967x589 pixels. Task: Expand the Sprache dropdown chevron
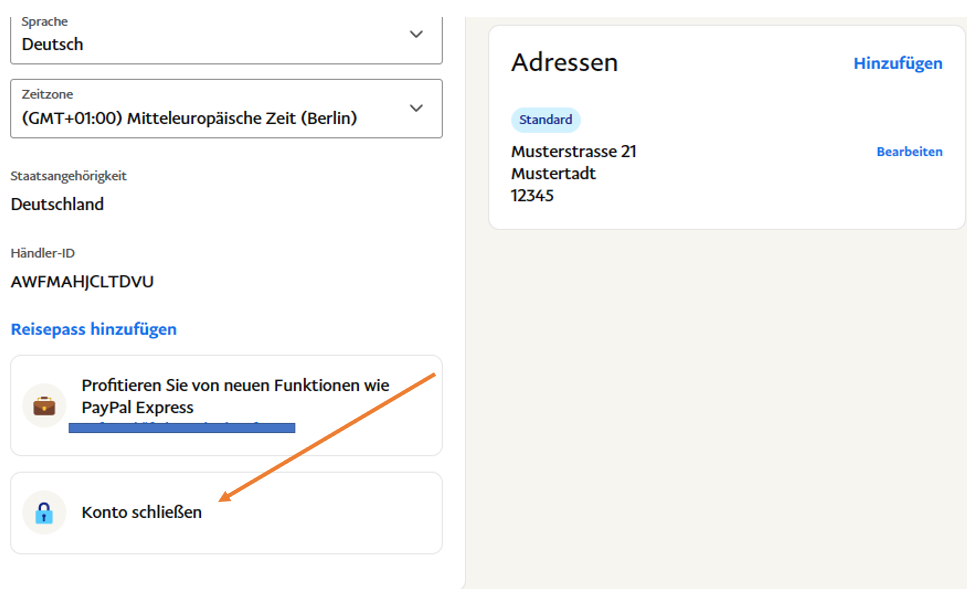[416, 34]
